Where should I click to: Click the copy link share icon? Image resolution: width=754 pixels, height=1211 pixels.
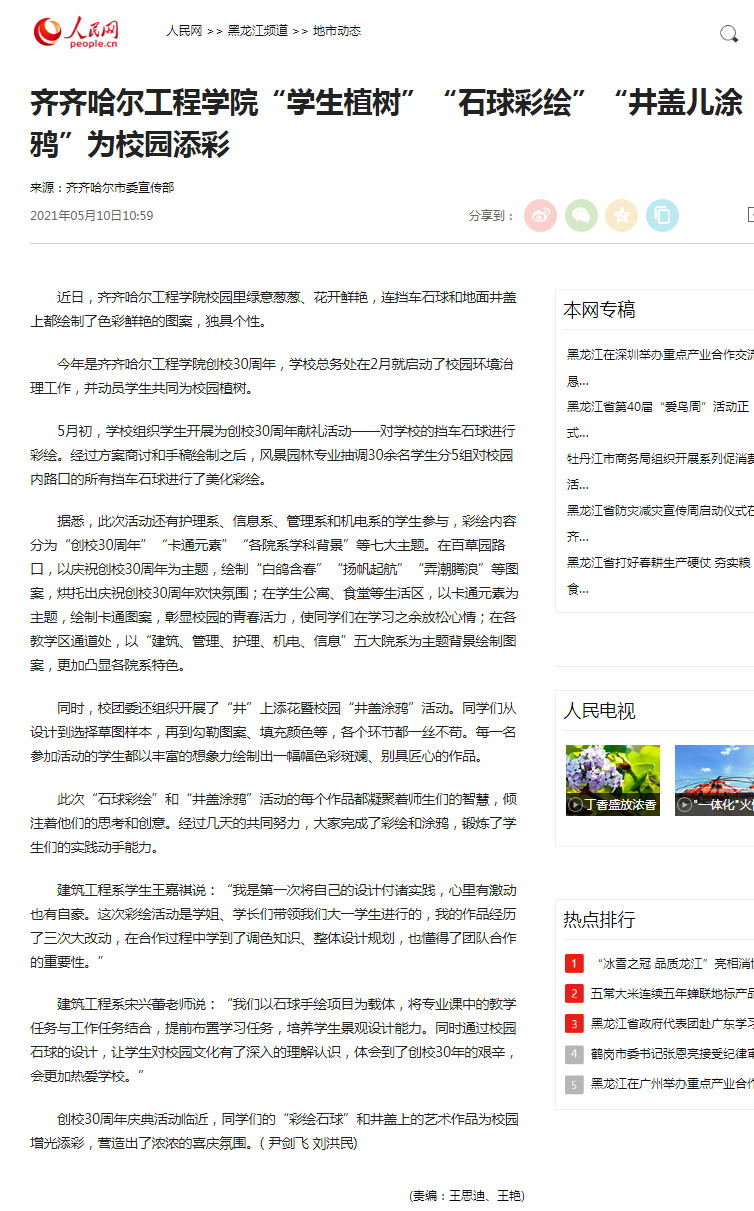[661, 215]
